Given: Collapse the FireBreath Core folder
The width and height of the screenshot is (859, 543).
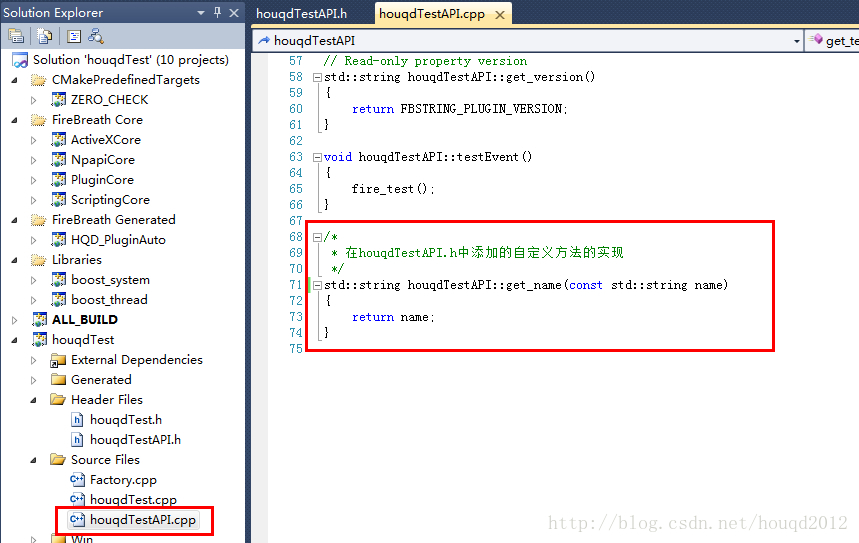Looking at the screenshot, I should tap(14, 120).
